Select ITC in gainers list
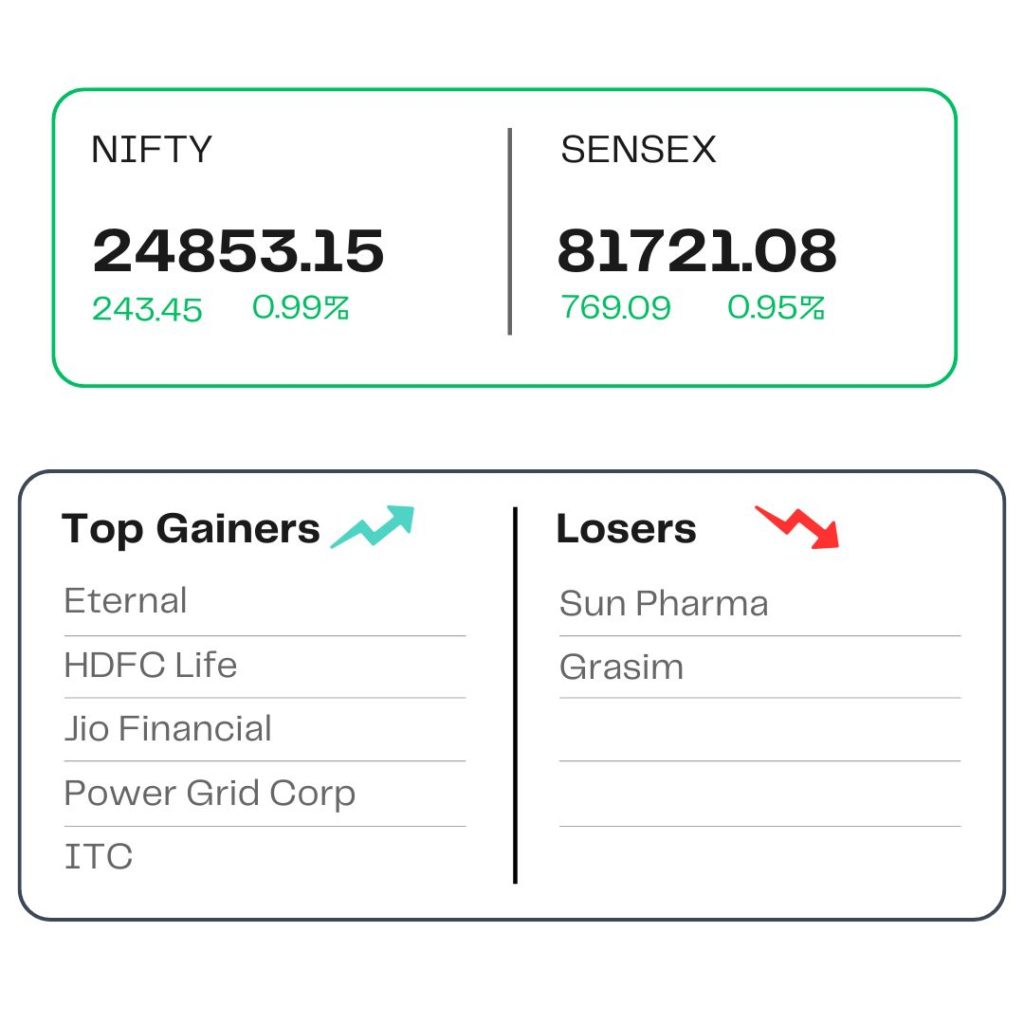This screenshot has height=1024, width=1024. coord(99,857)
